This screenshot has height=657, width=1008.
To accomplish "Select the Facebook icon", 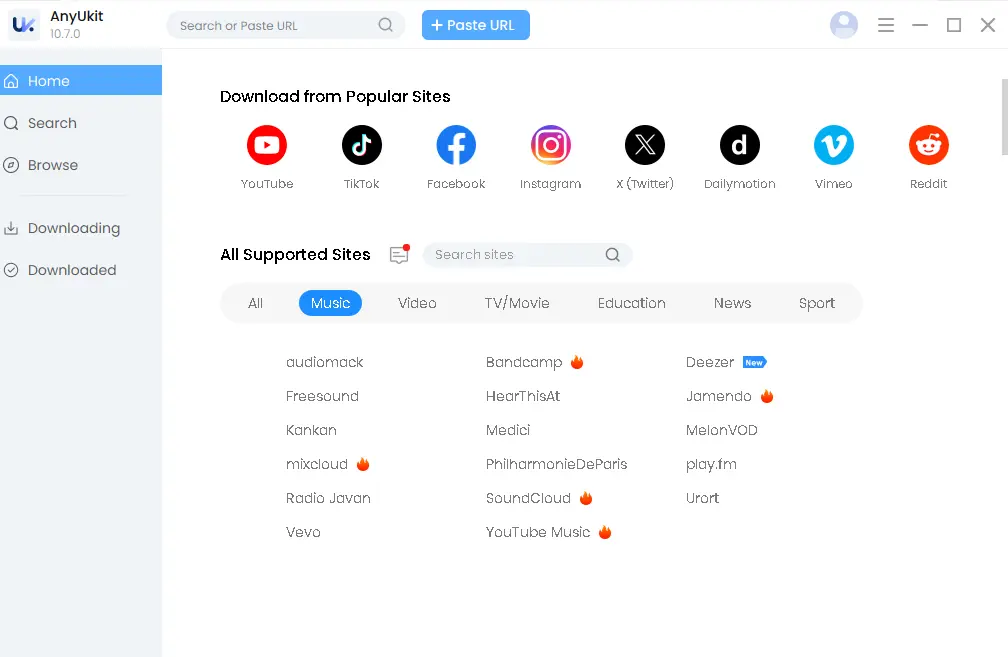I will tap(456, 146).
